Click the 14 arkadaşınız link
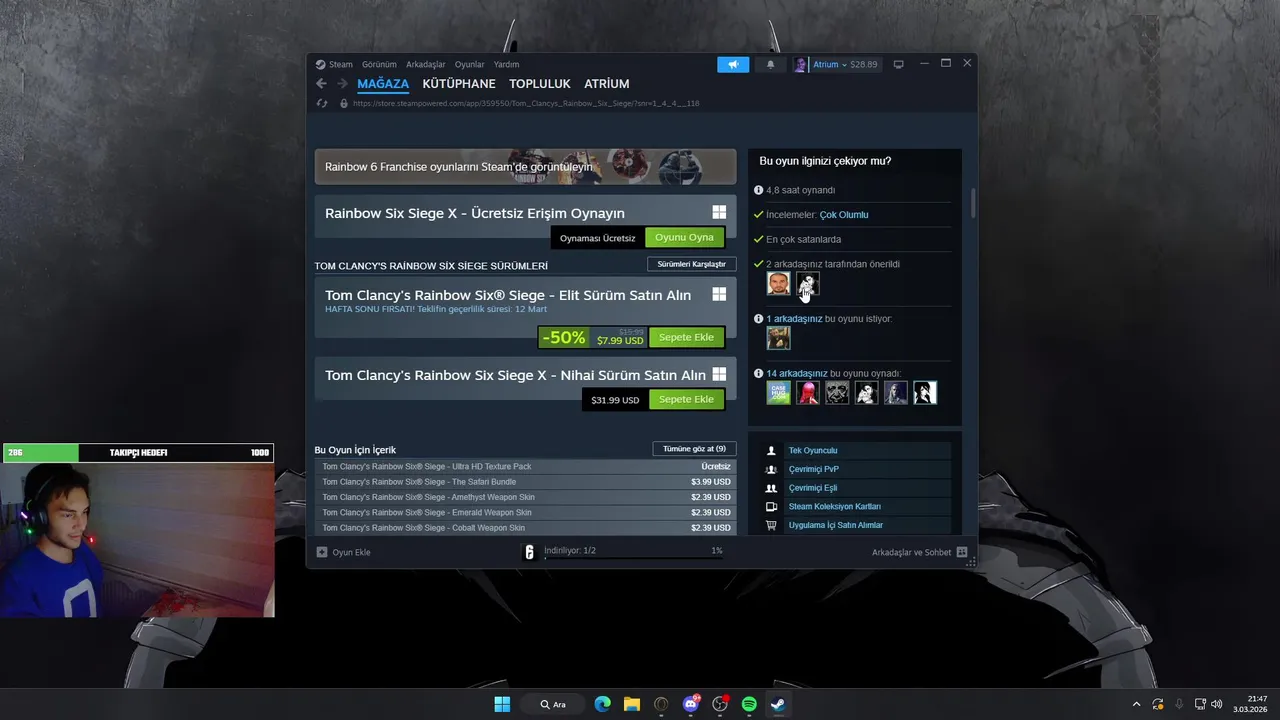Viewport: 1280px width, 720px height. 797,373
